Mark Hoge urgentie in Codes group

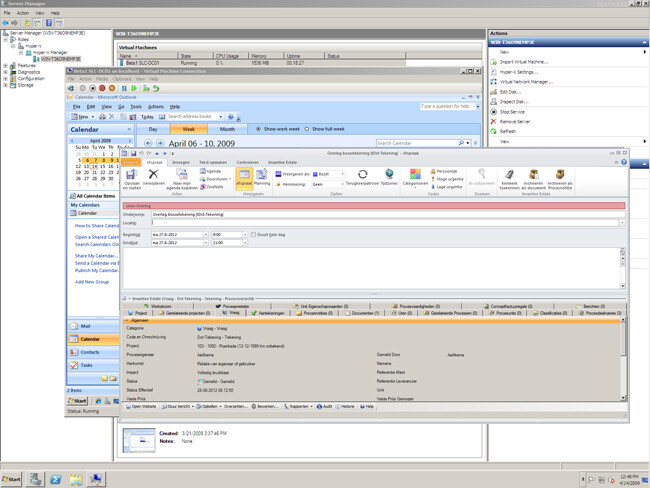pos(447,179)
